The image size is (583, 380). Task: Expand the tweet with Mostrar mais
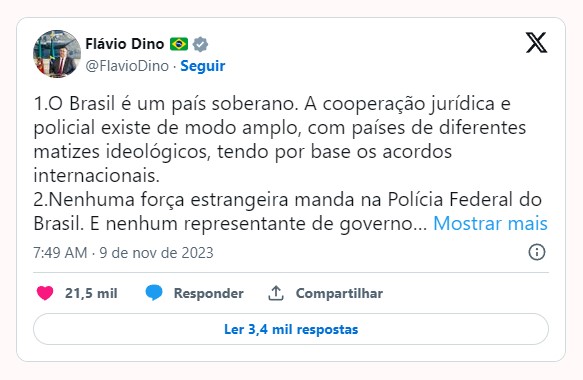[490, 224]
